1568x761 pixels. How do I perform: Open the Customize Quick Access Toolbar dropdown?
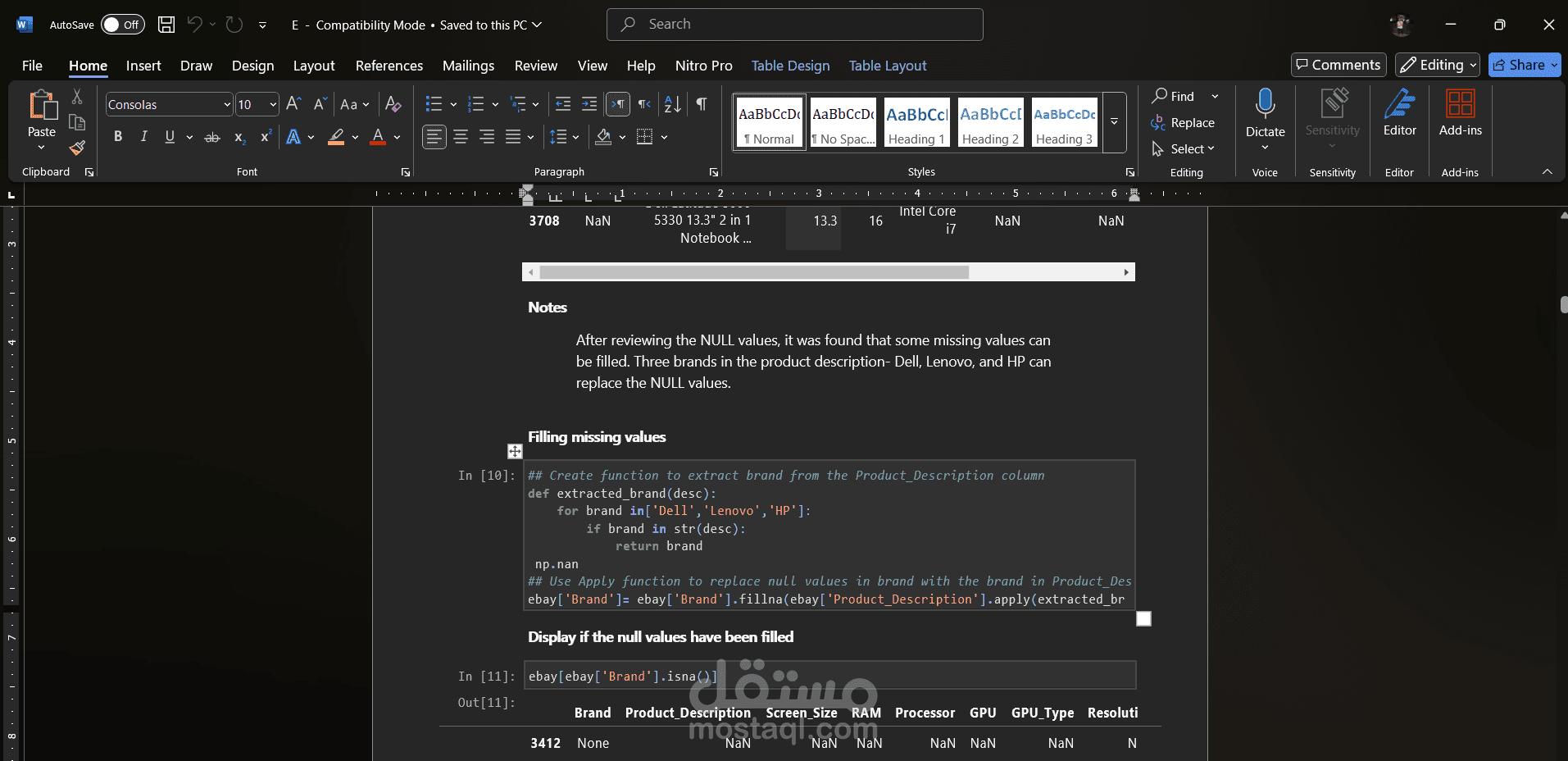[x=262, y=25]
